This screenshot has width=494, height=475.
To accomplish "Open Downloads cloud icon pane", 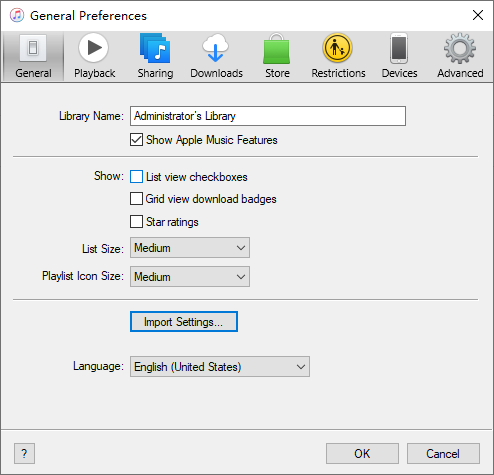I will pyautogui.click(x=215, y=48).
